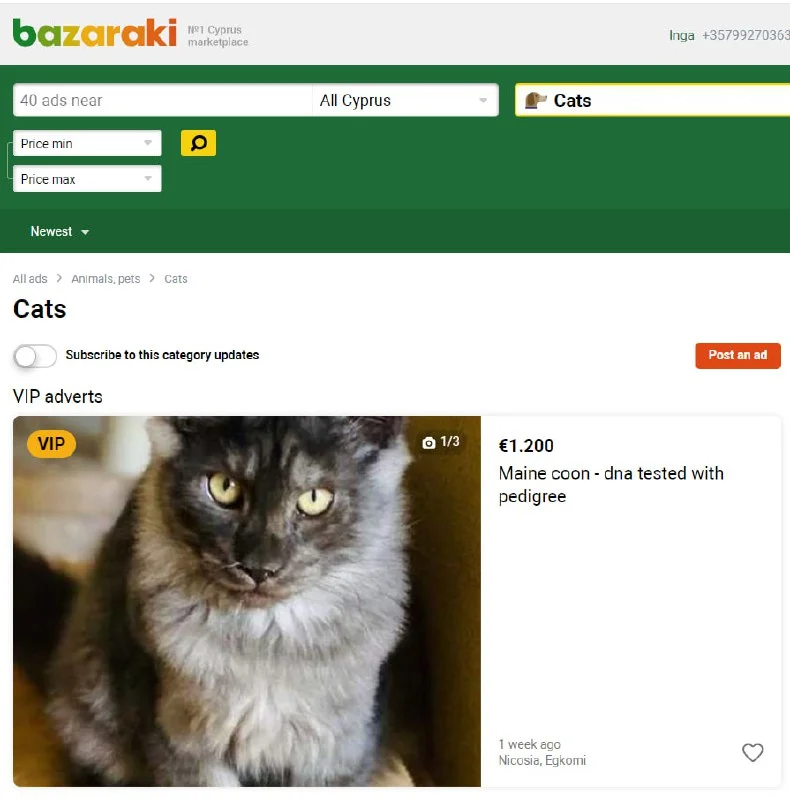The height and width of the screenshot is (800, 790).
Task: Open Maine coon dna tested listing title
Action: (611, 484)
